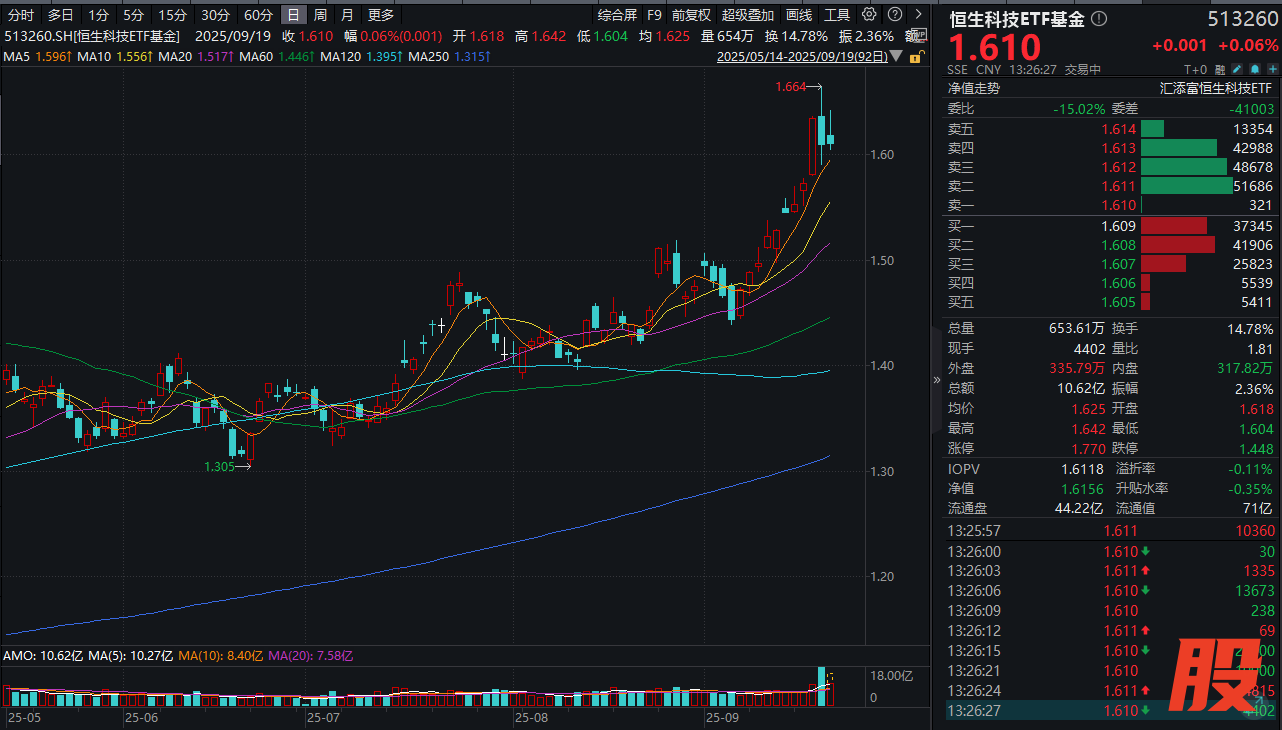Click the 超级叠加 overlay button
The height and width of the screenshot is (730, 1282).
click(748, 15)
